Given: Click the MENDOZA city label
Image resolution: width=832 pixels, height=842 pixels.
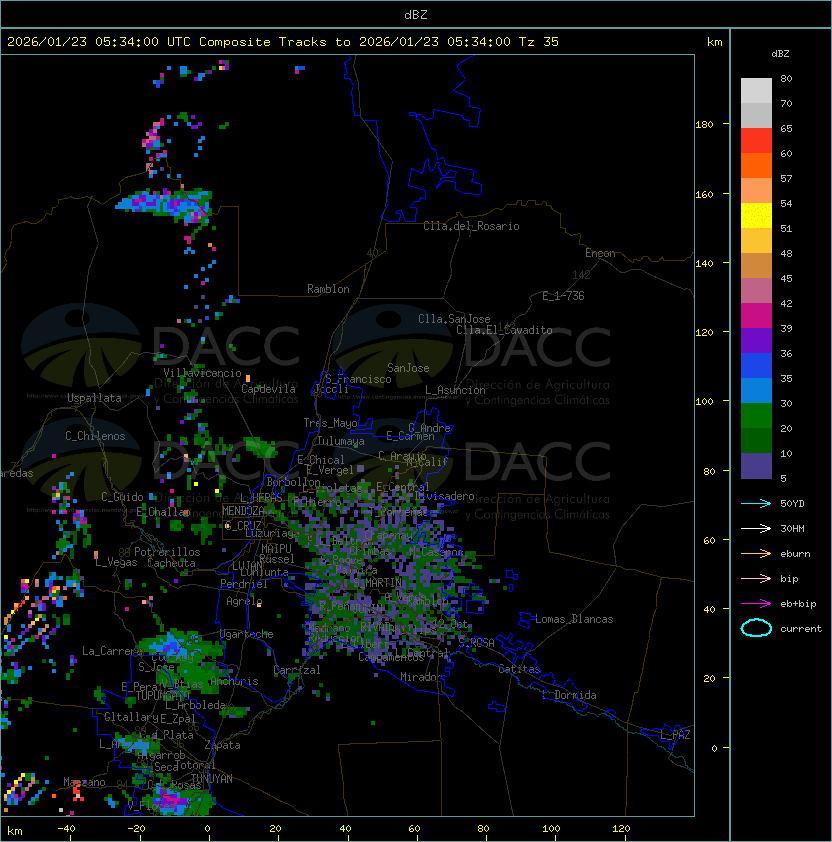Looking at the screenshot, I should (243, 511).
